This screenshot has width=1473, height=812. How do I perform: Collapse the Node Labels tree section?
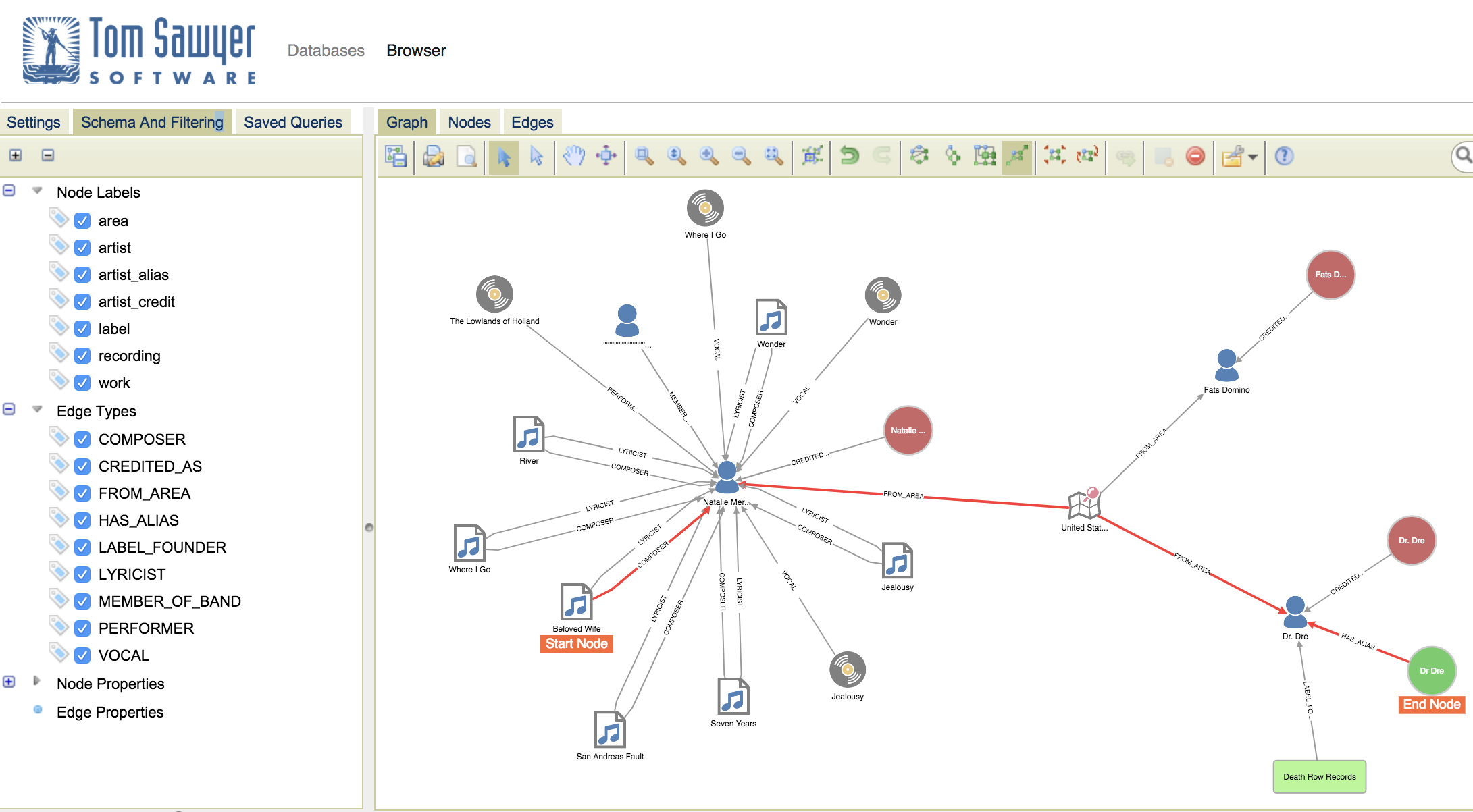pyautogui.click(x=9, y=191)
